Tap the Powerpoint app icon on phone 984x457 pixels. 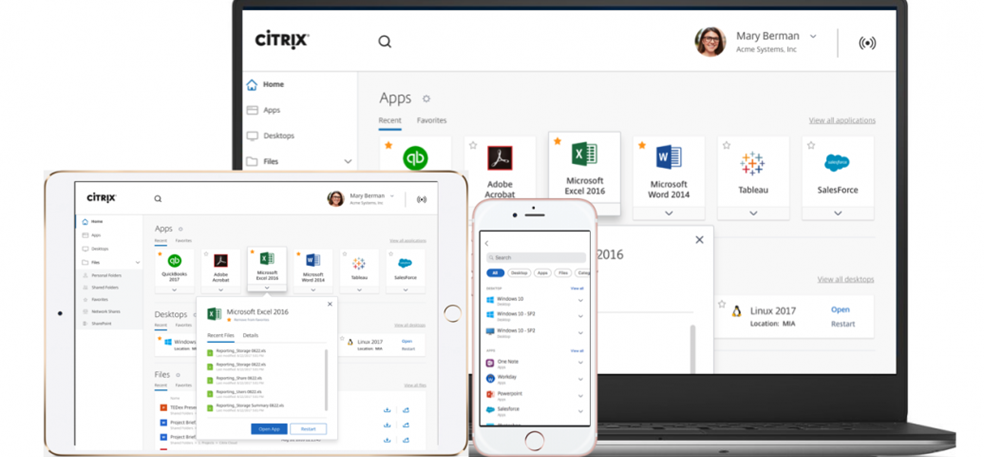(x=491, y=395)
